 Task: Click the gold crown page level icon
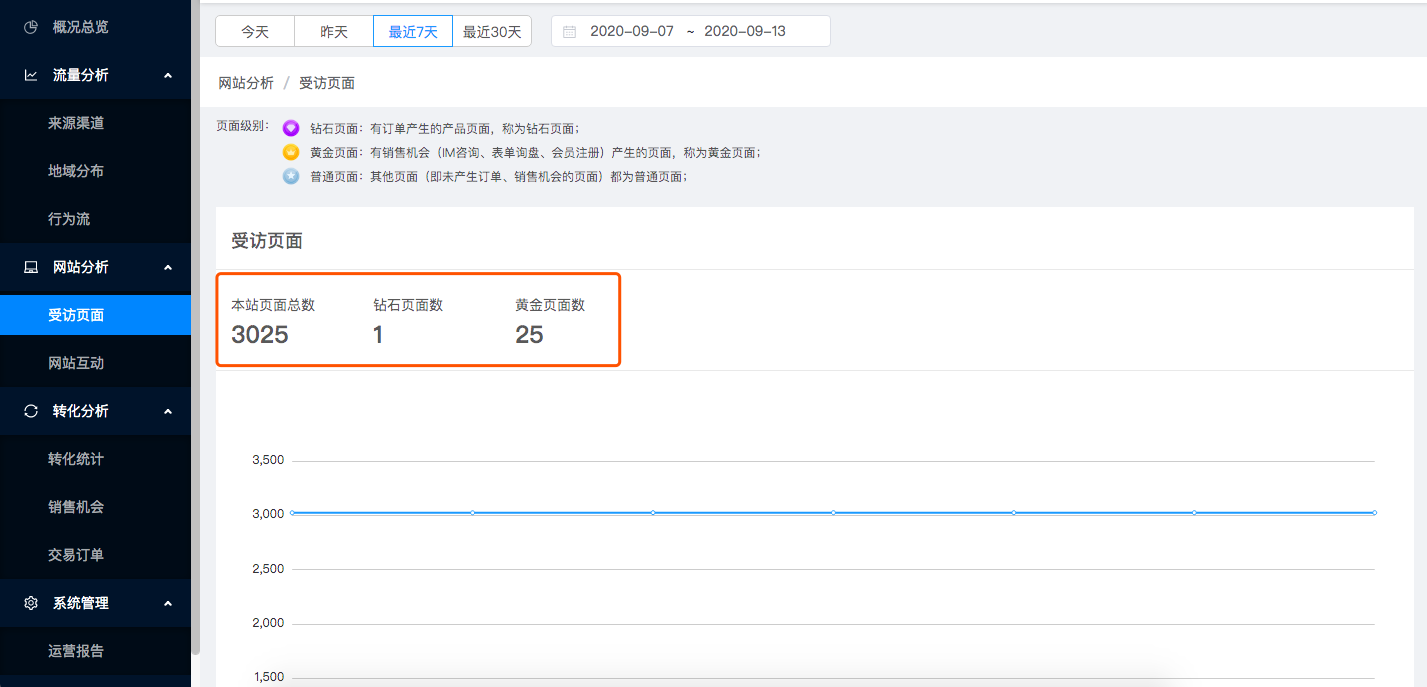291,152
